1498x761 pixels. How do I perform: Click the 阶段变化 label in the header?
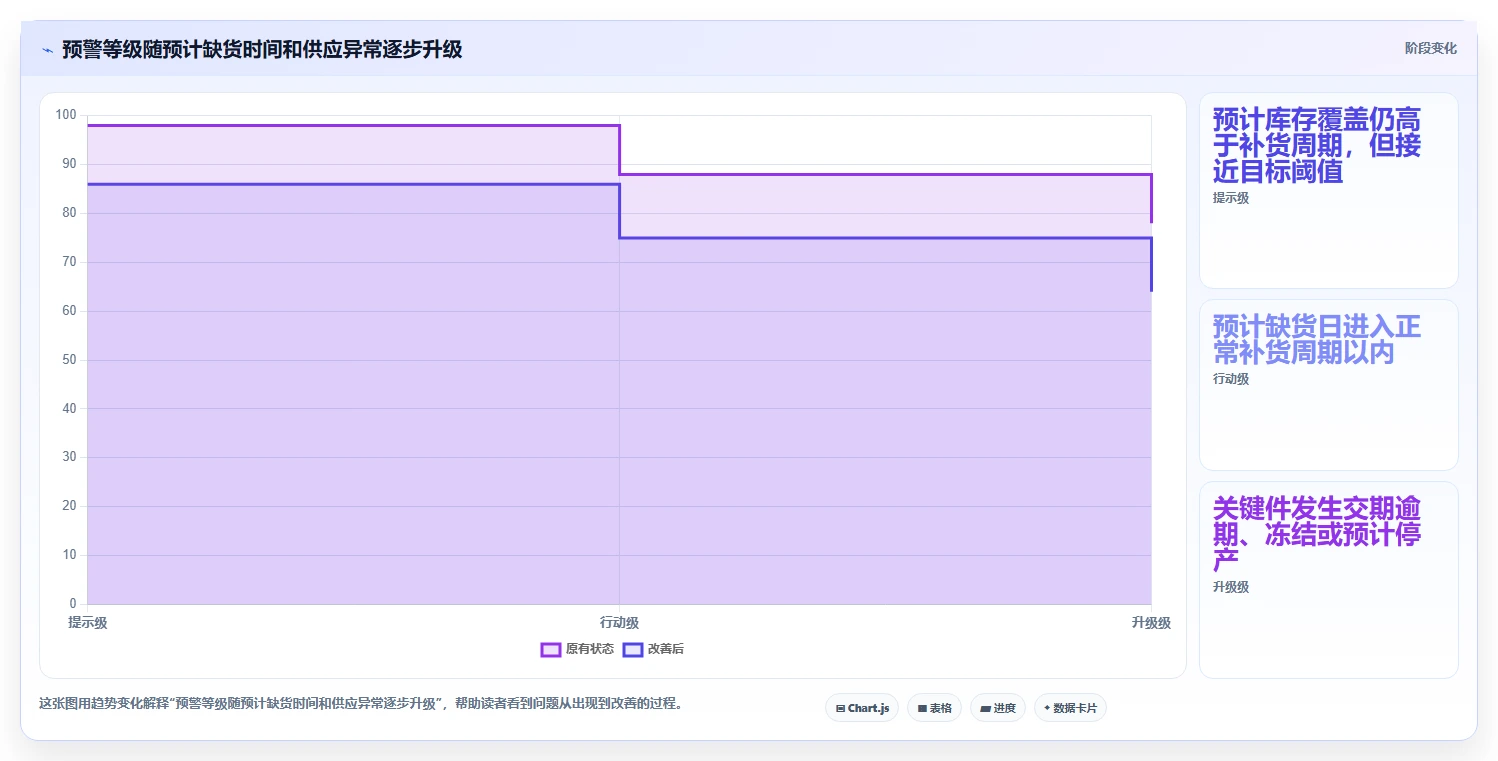coord(1431,48)
